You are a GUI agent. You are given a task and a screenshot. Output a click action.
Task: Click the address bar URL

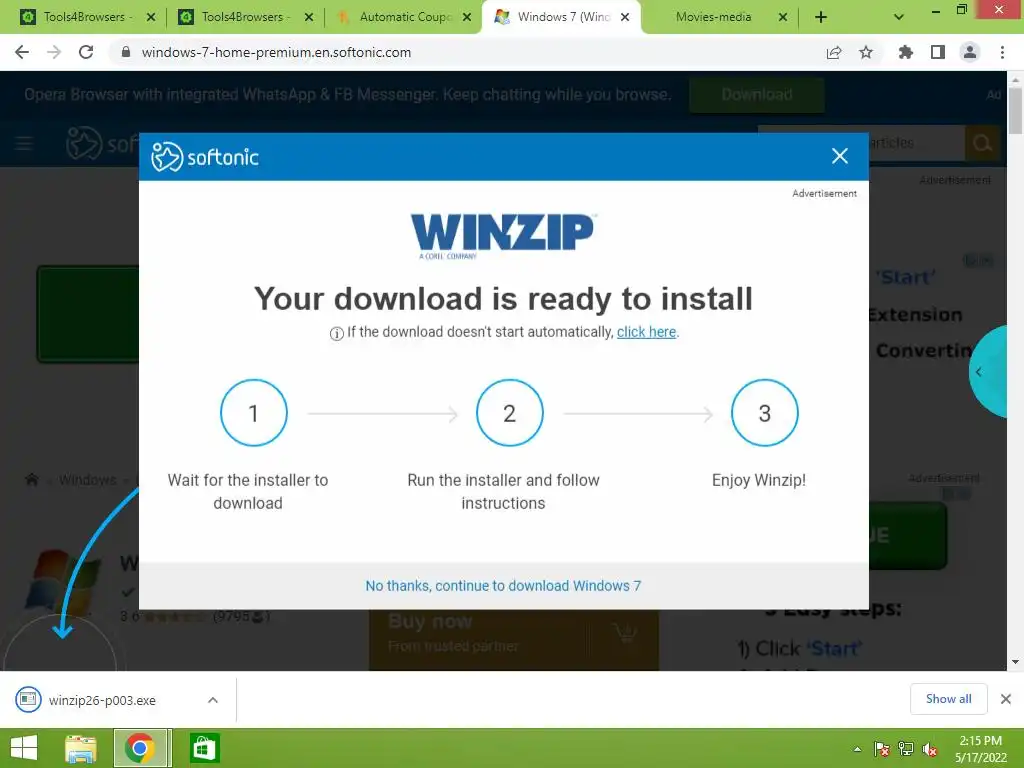[276, 52]
